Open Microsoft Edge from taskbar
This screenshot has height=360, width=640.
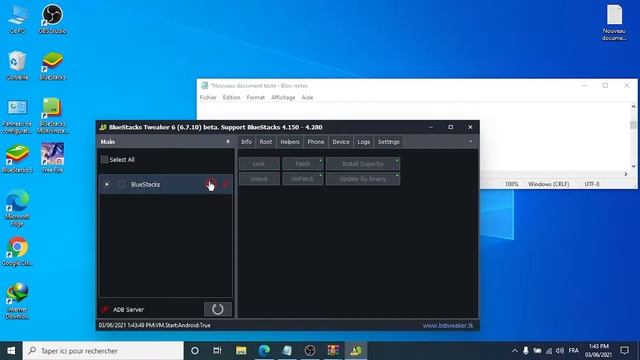tap(264, 351)
